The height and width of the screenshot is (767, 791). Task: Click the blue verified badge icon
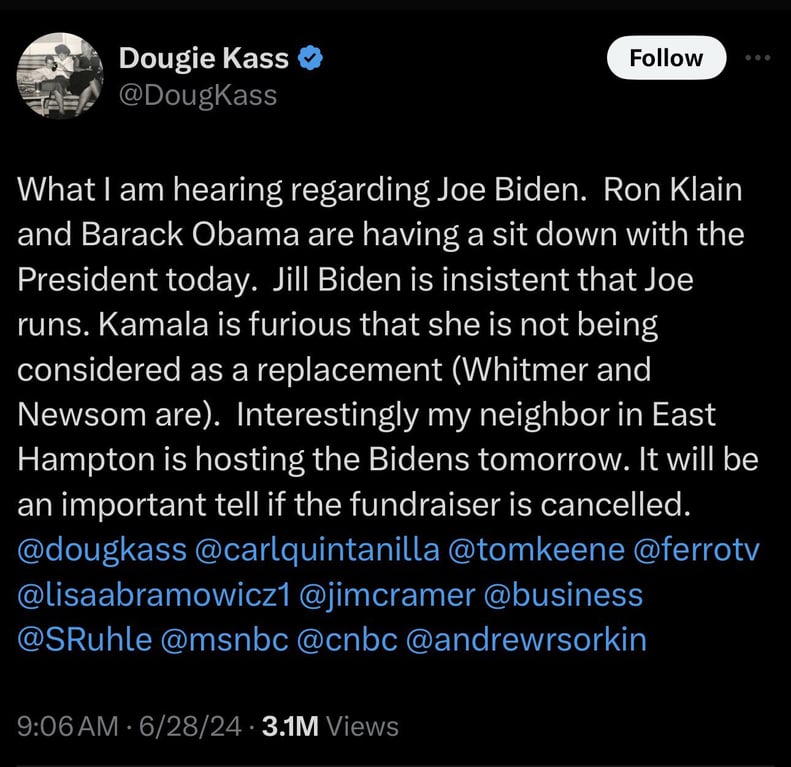click(x=311, y=59)
